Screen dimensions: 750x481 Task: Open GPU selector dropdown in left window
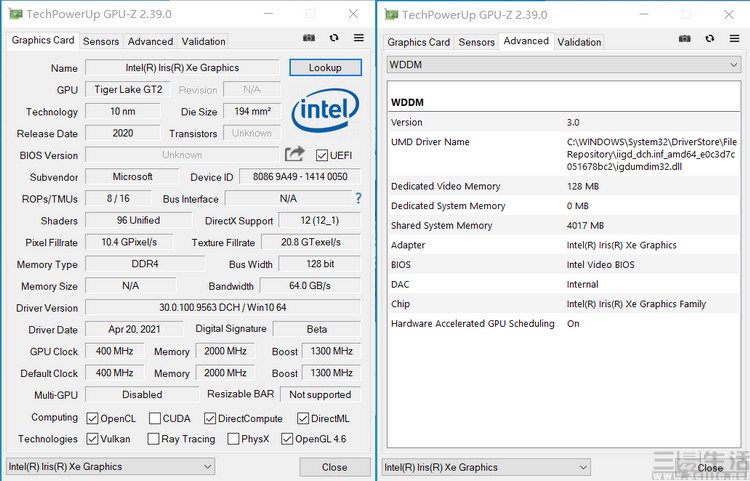click(x=110, y=466)
